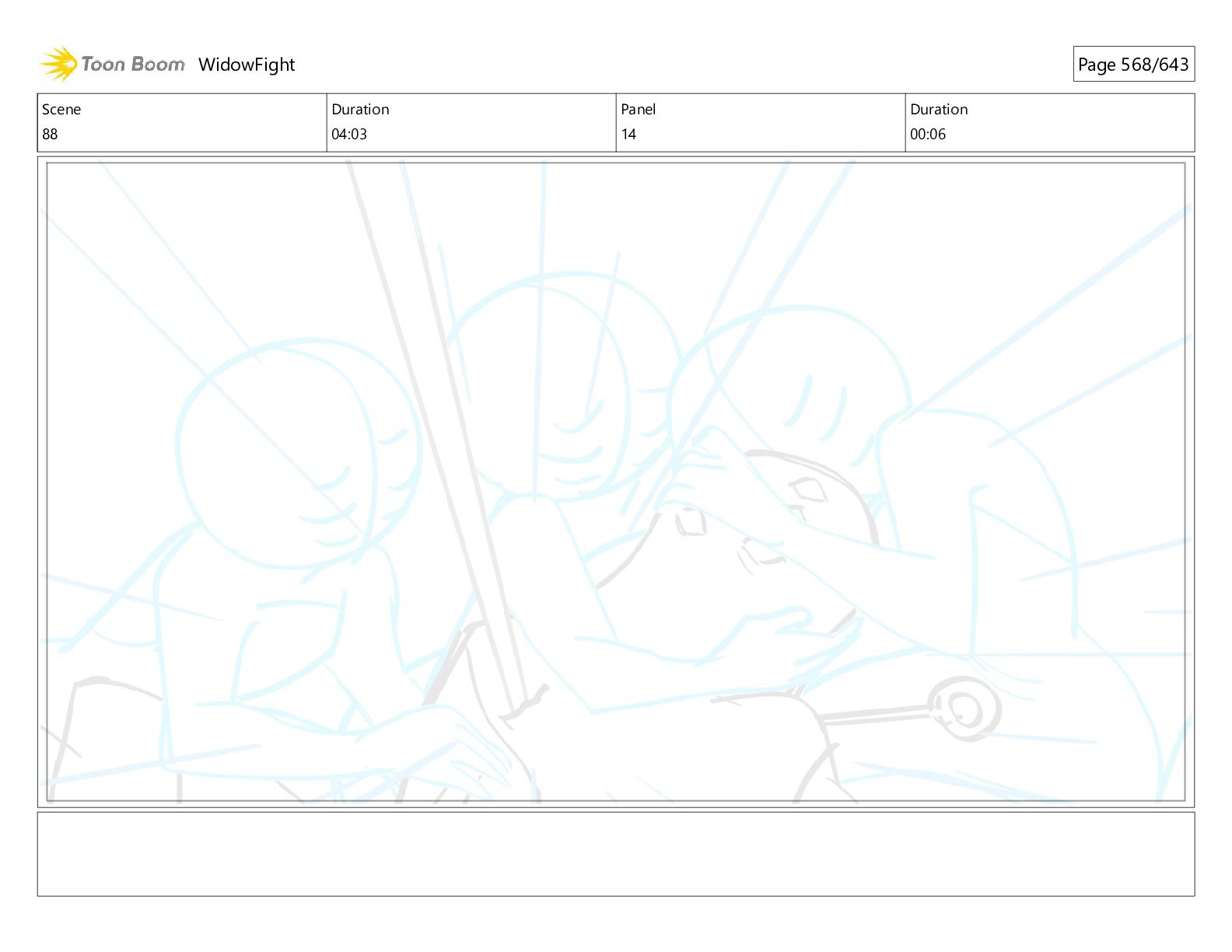
Task: Click the empty notes box below the panel
Action: click(x=616, y=854)
